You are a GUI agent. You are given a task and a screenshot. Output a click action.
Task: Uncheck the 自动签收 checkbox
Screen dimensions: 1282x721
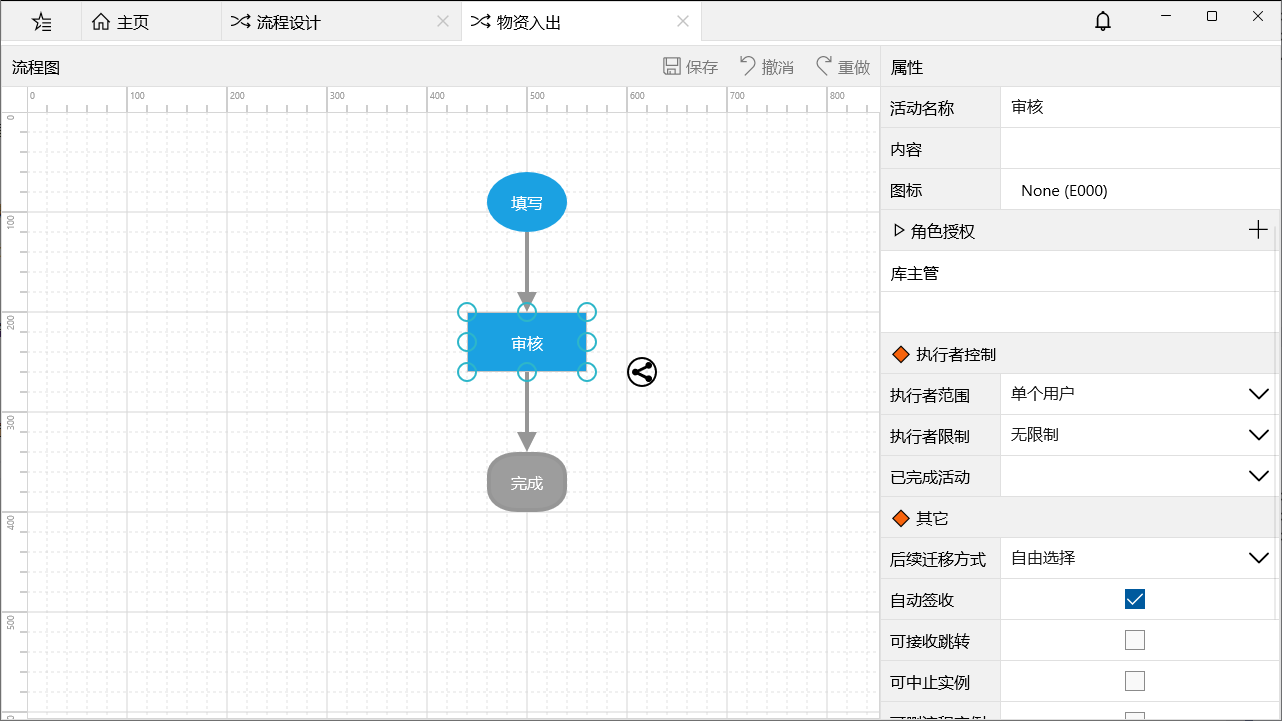tap(1134, 599)
